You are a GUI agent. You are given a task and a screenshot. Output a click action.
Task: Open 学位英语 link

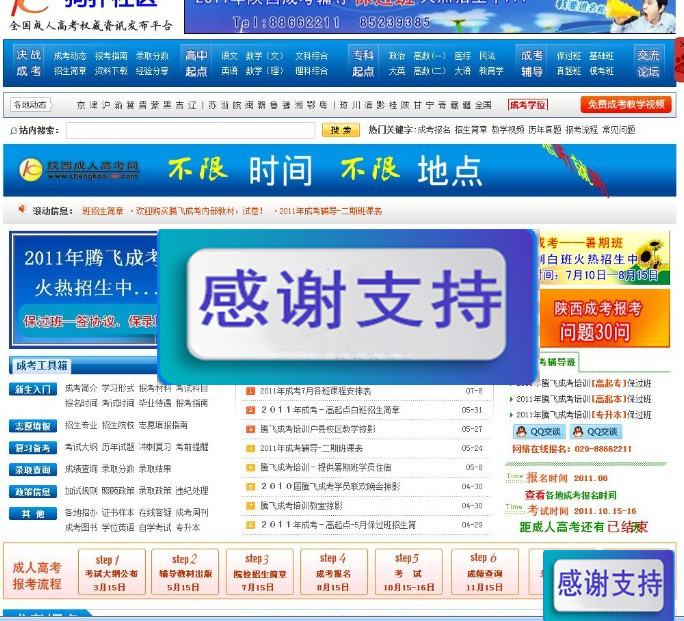pyautogui.click(x=118, y=528)
